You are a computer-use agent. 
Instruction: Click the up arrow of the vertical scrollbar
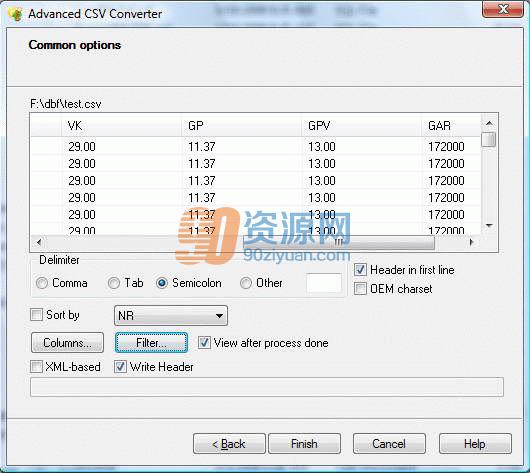(489, 124)
